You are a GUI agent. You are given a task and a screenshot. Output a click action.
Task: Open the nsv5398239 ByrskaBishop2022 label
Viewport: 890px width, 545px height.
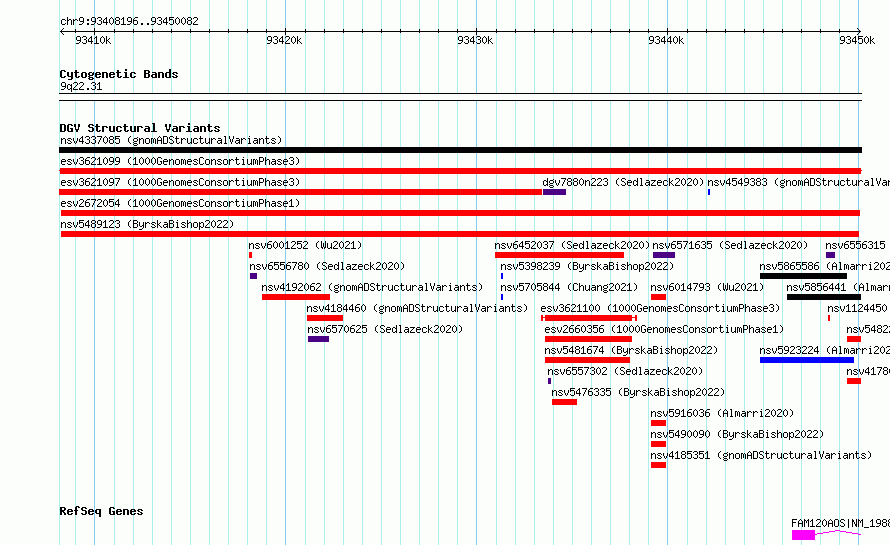click(x=587, y=266)
